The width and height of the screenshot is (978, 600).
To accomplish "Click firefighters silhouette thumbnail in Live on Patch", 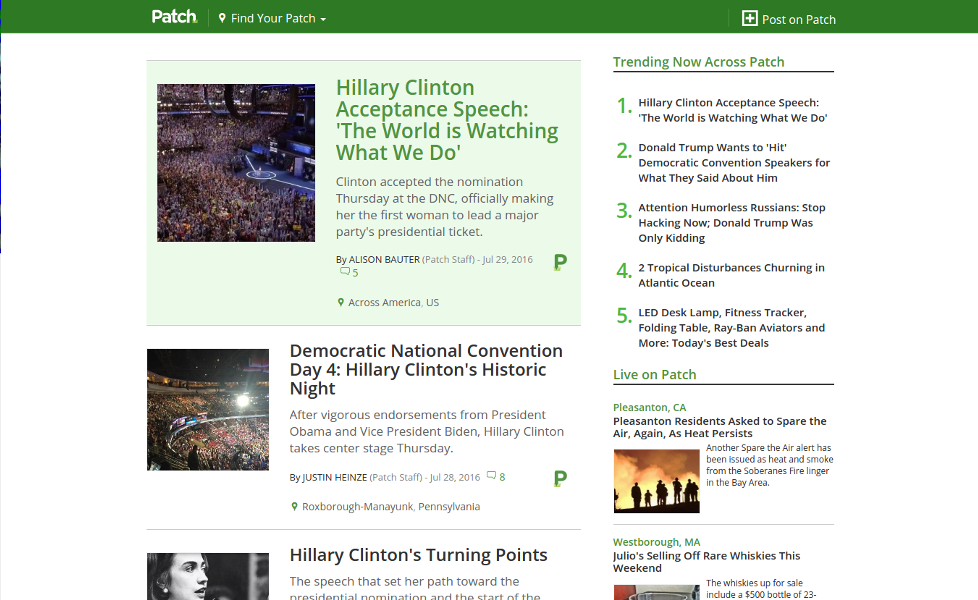I will (656, 481).
